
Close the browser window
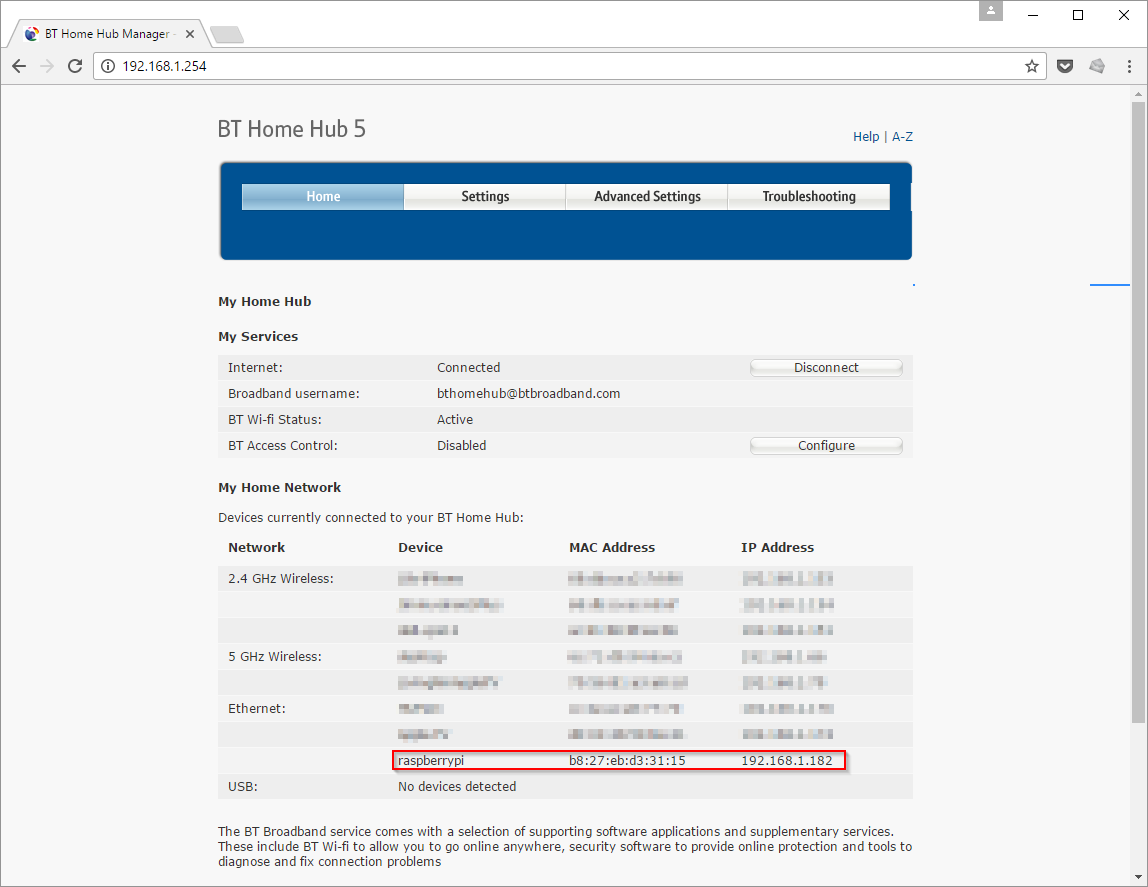point(1124,15)
